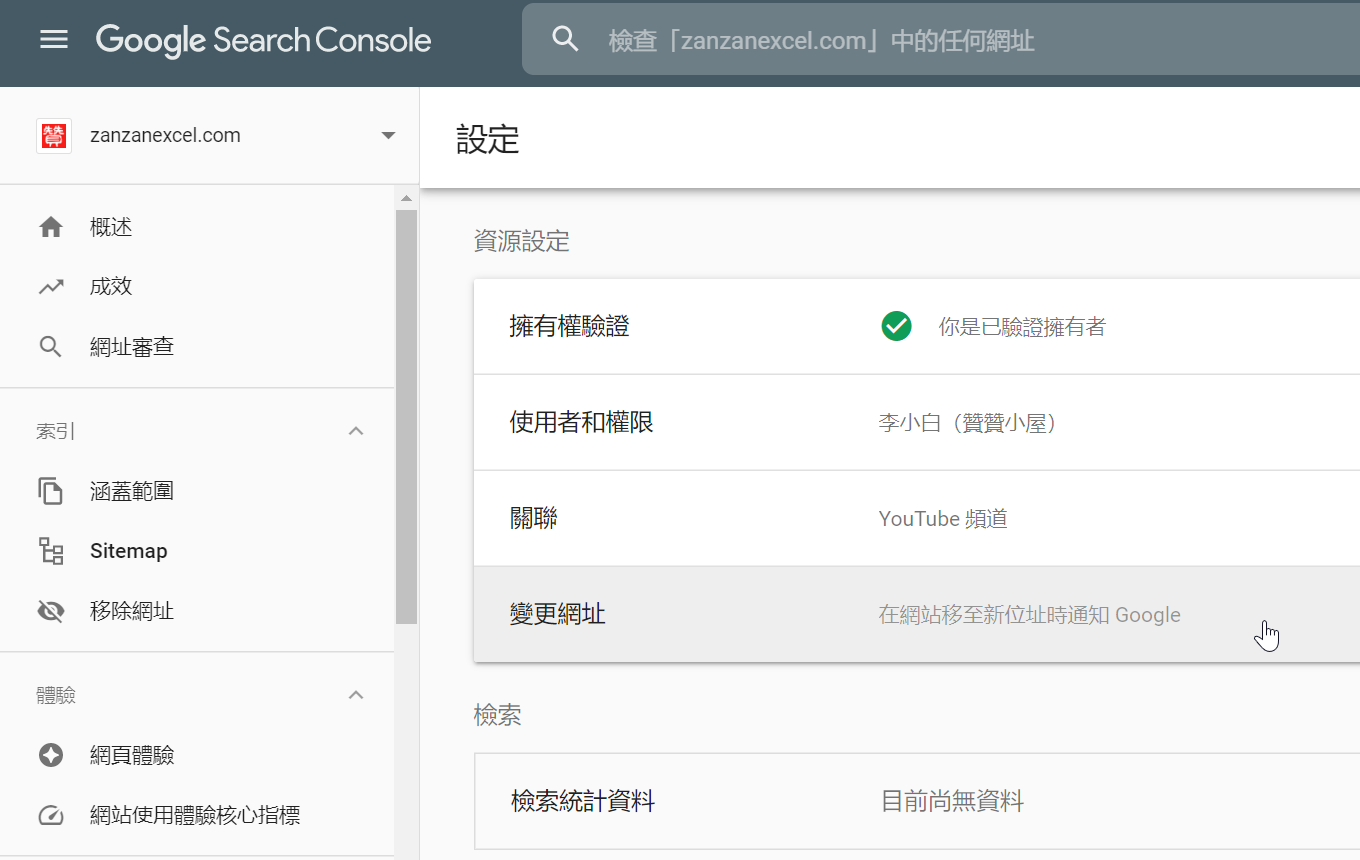Click the search magnifier icon in URL bar
The width and height of the screenshot is (1360, 860).
[x=566, y=40]
